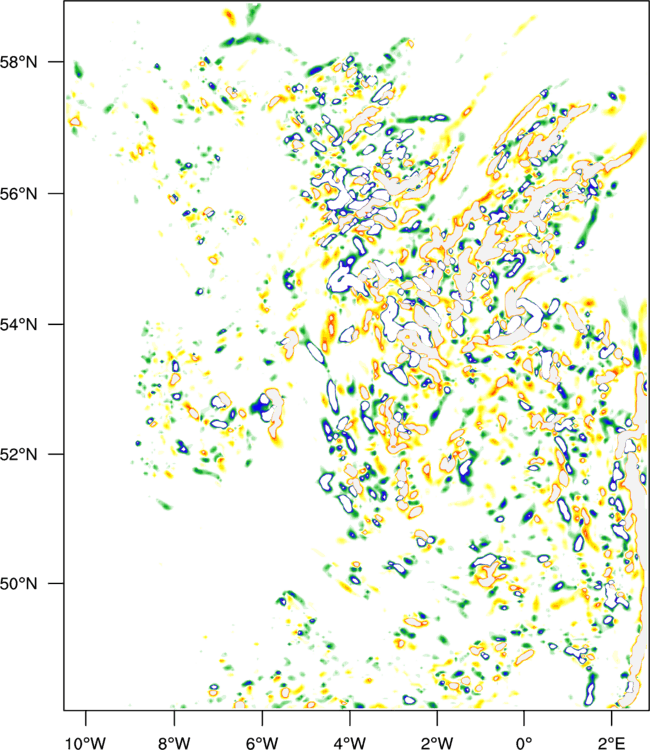This screenshot has height=750, width=650.
Task: Click the 2°E longitude label
Action: (x=611, y=743)
